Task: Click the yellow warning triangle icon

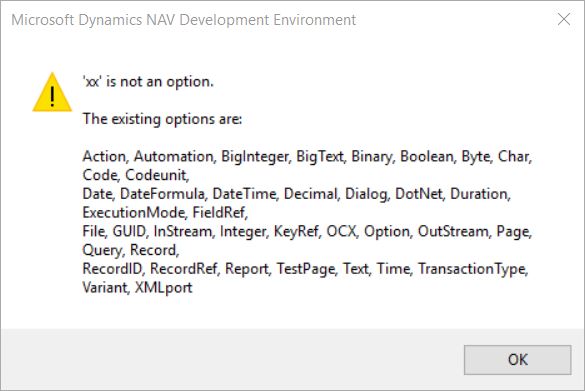Action: point(52,92)
